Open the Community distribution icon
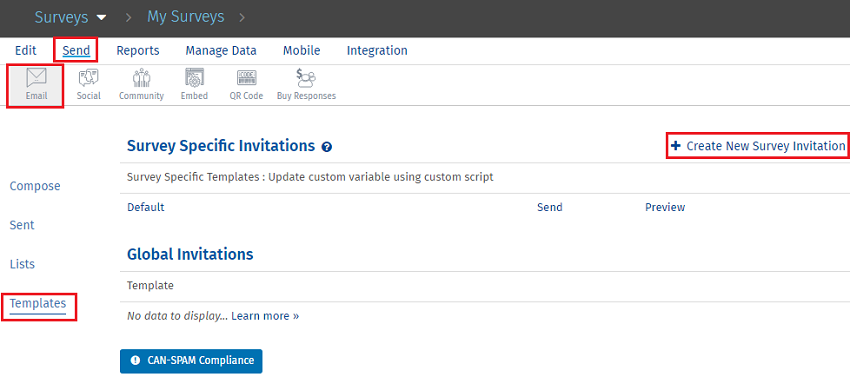Image resolution: width=850 pixels, height=377 pixels. pos(141,85)
